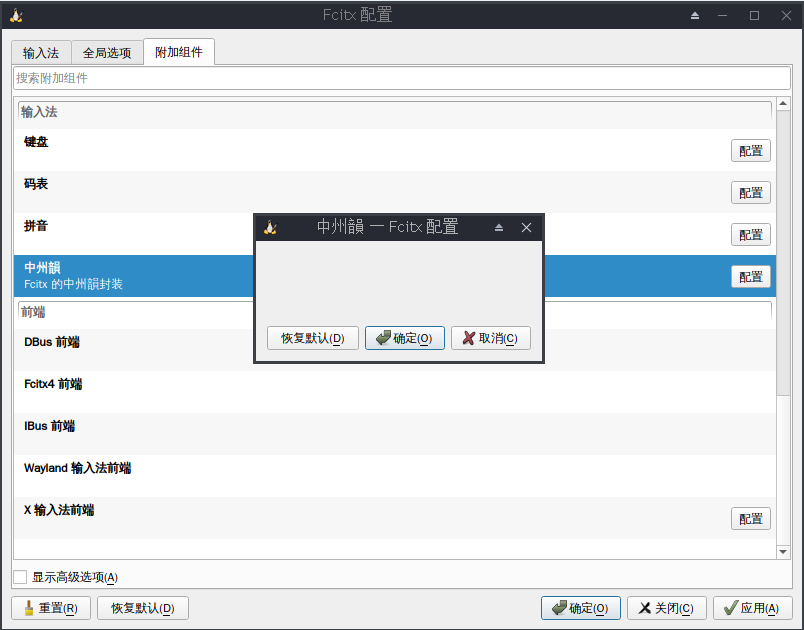Select the 码表 addon row
The width and height of the screenshot is (804, 630).
pos(395,192)
